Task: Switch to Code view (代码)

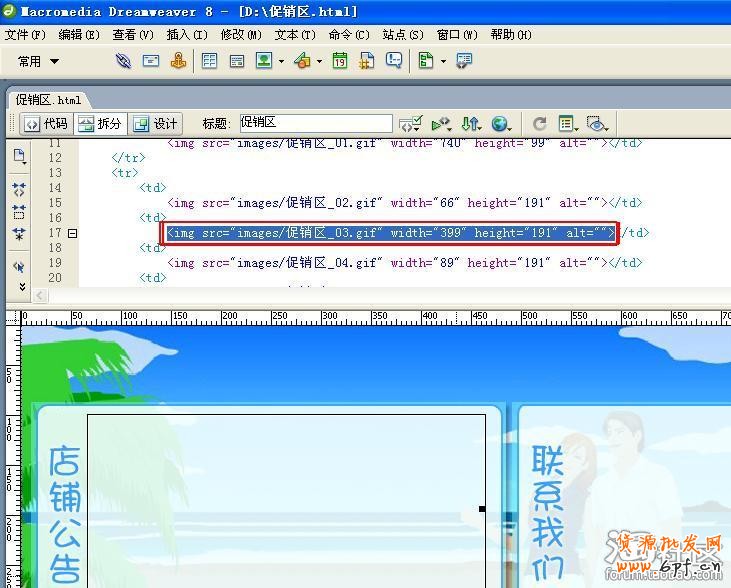Action: coord(47,124)
